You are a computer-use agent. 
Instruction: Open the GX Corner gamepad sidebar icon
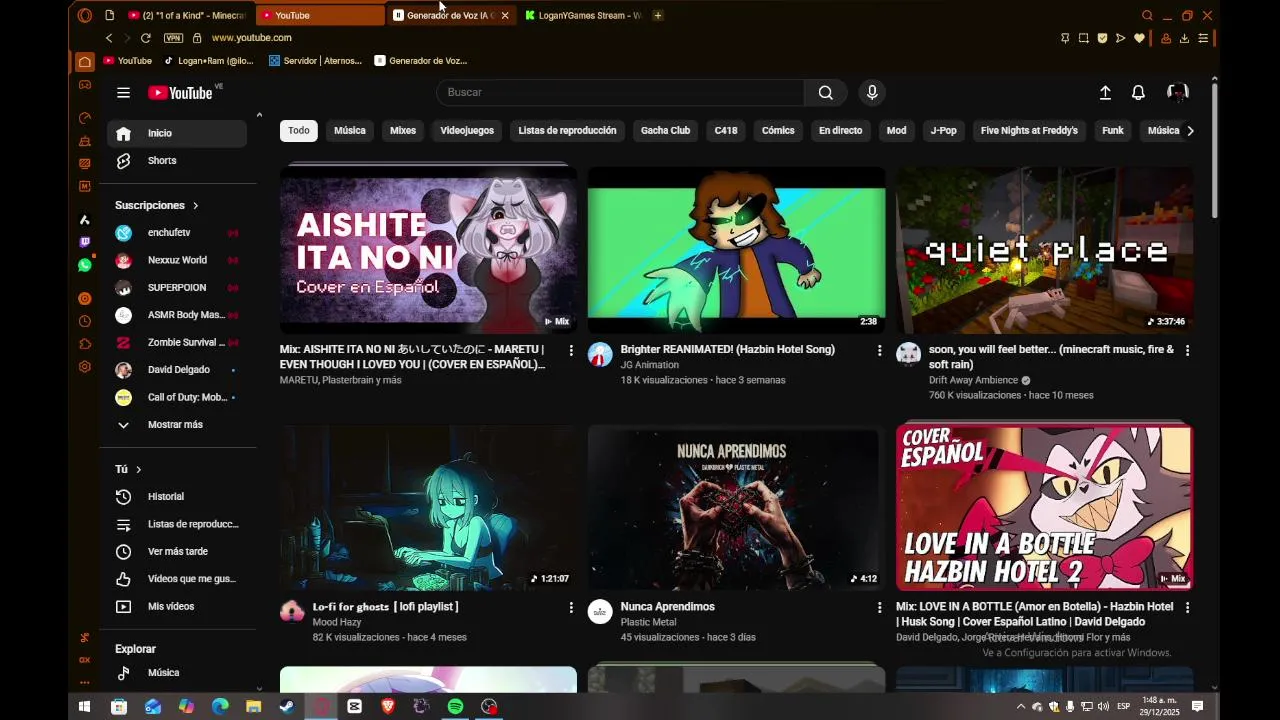click(85, 85)
